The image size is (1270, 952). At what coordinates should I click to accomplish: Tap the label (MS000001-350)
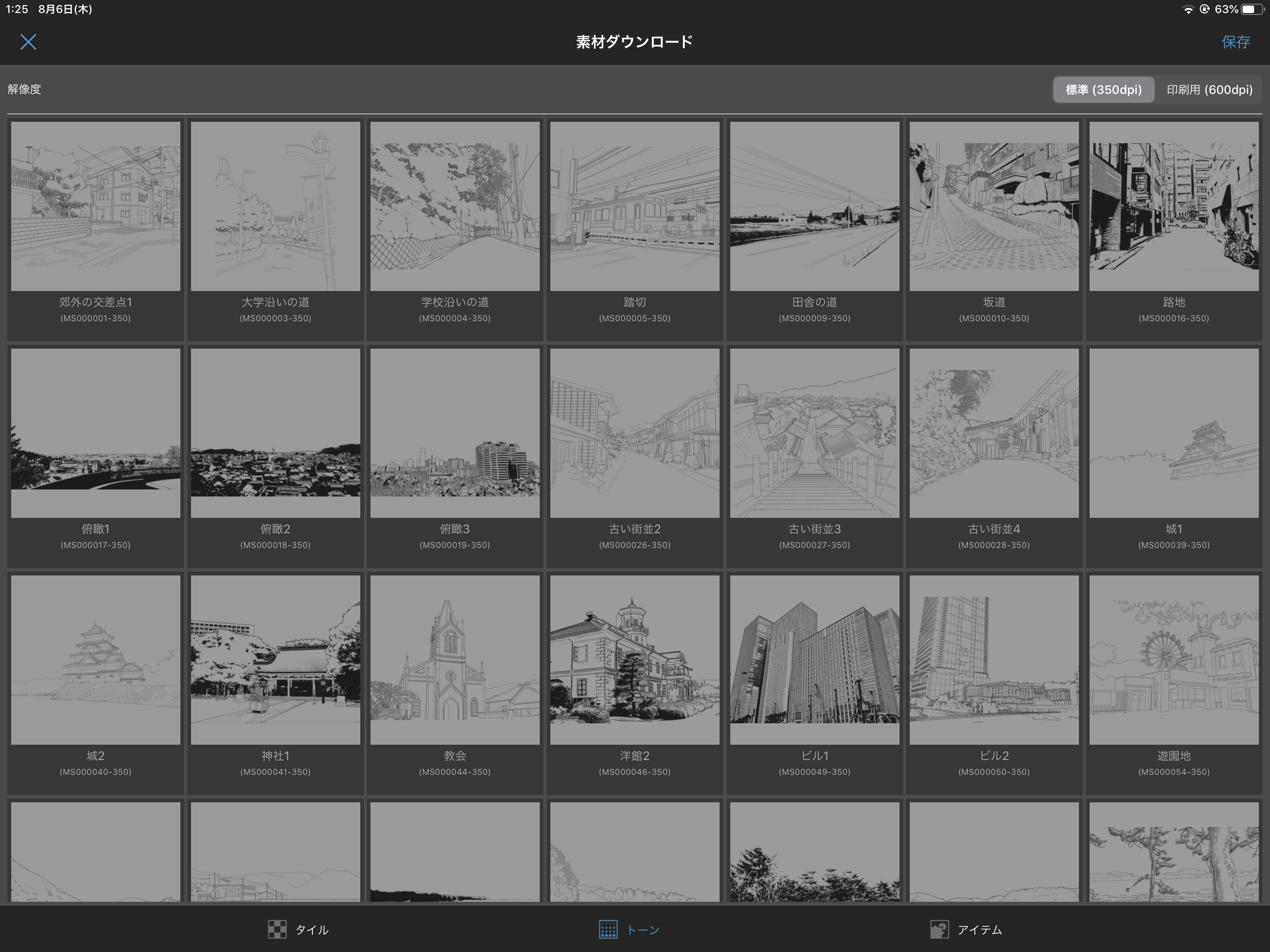coord(95,318)
